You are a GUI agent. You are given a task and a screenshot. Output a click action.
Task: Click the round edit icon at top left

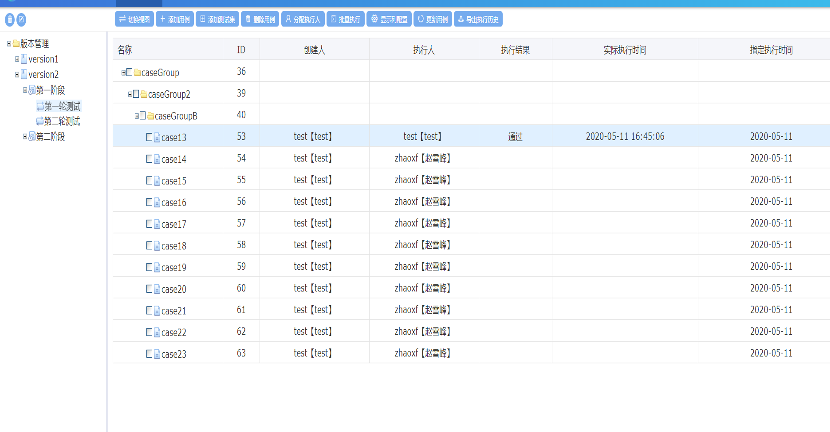point(22,19)
